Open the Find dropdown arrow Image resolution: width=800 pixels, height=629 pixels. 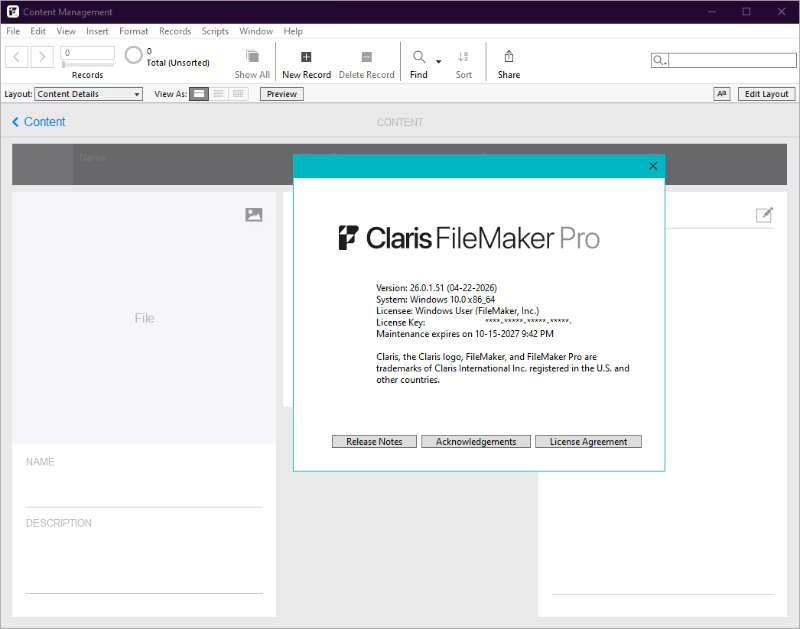[438, 62]
